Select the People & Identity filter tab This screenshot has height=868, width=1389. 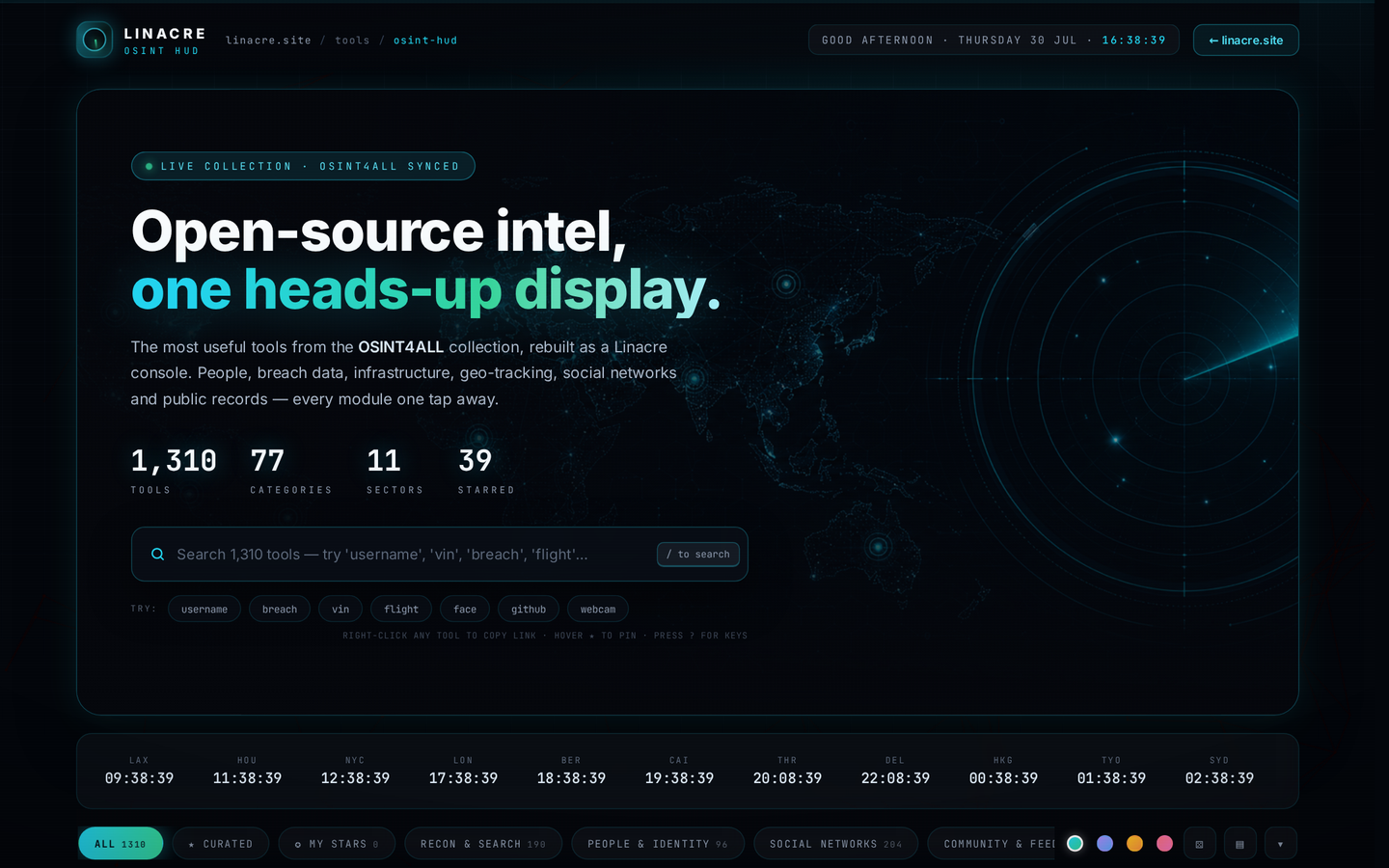(x=658, y=844)
